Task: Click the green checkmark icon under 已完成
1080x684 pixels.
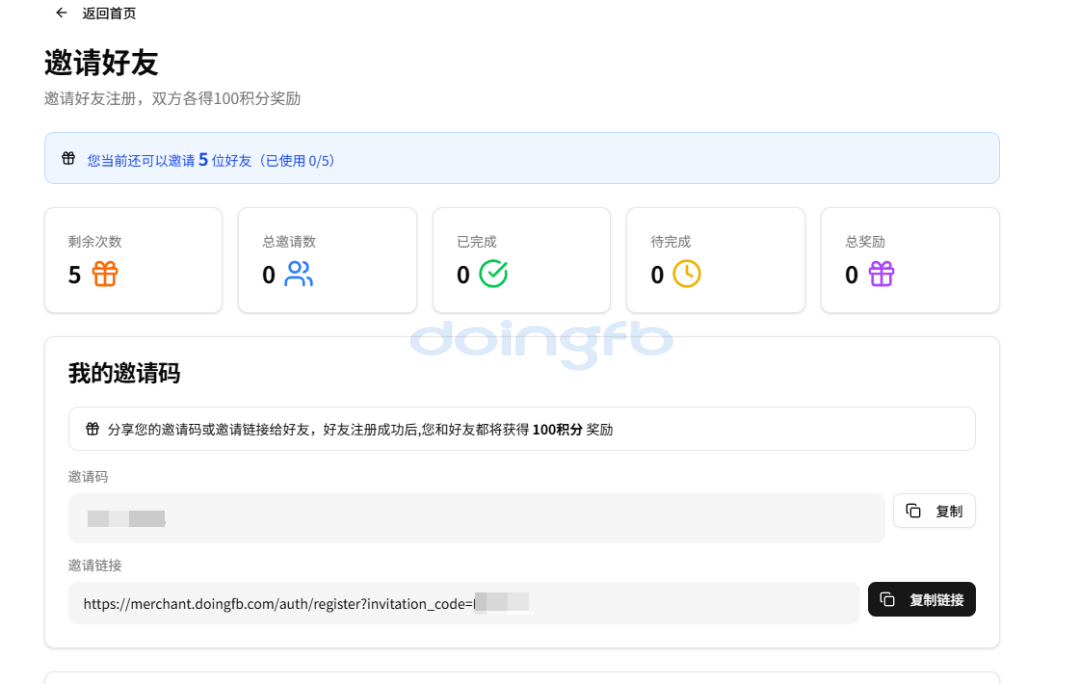Action: click(x=493, y=274)
